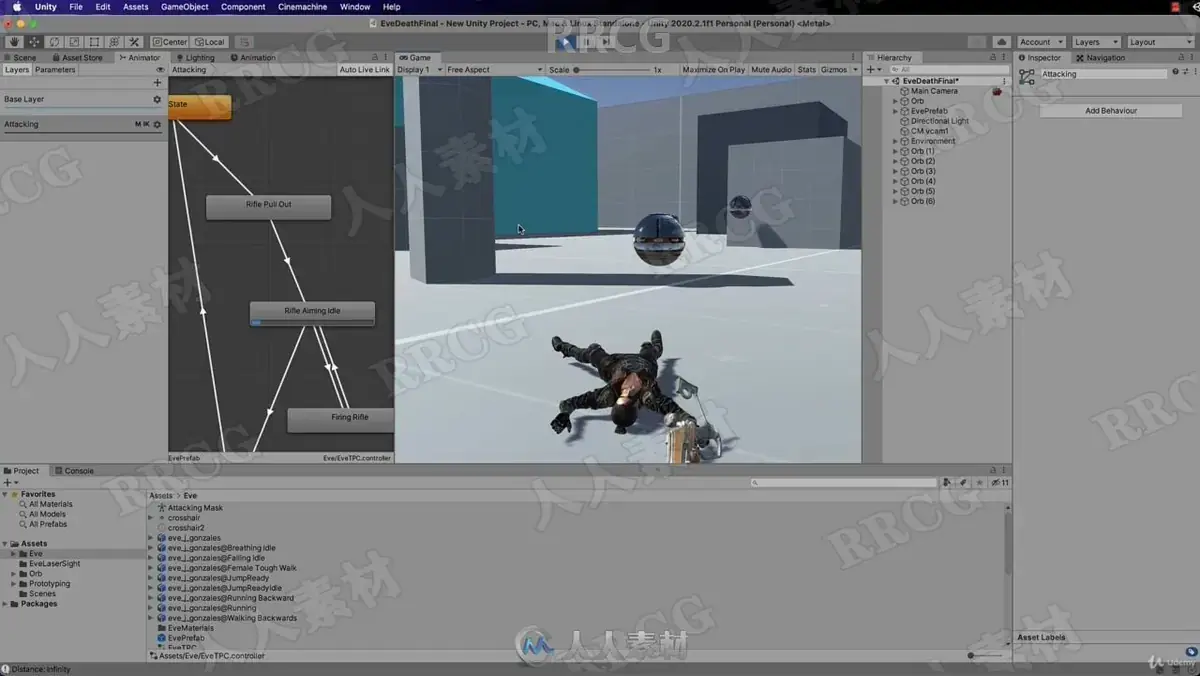Open Inspector preset selector icon
Screen dimensions: 1200x676
pos(1185,73)
